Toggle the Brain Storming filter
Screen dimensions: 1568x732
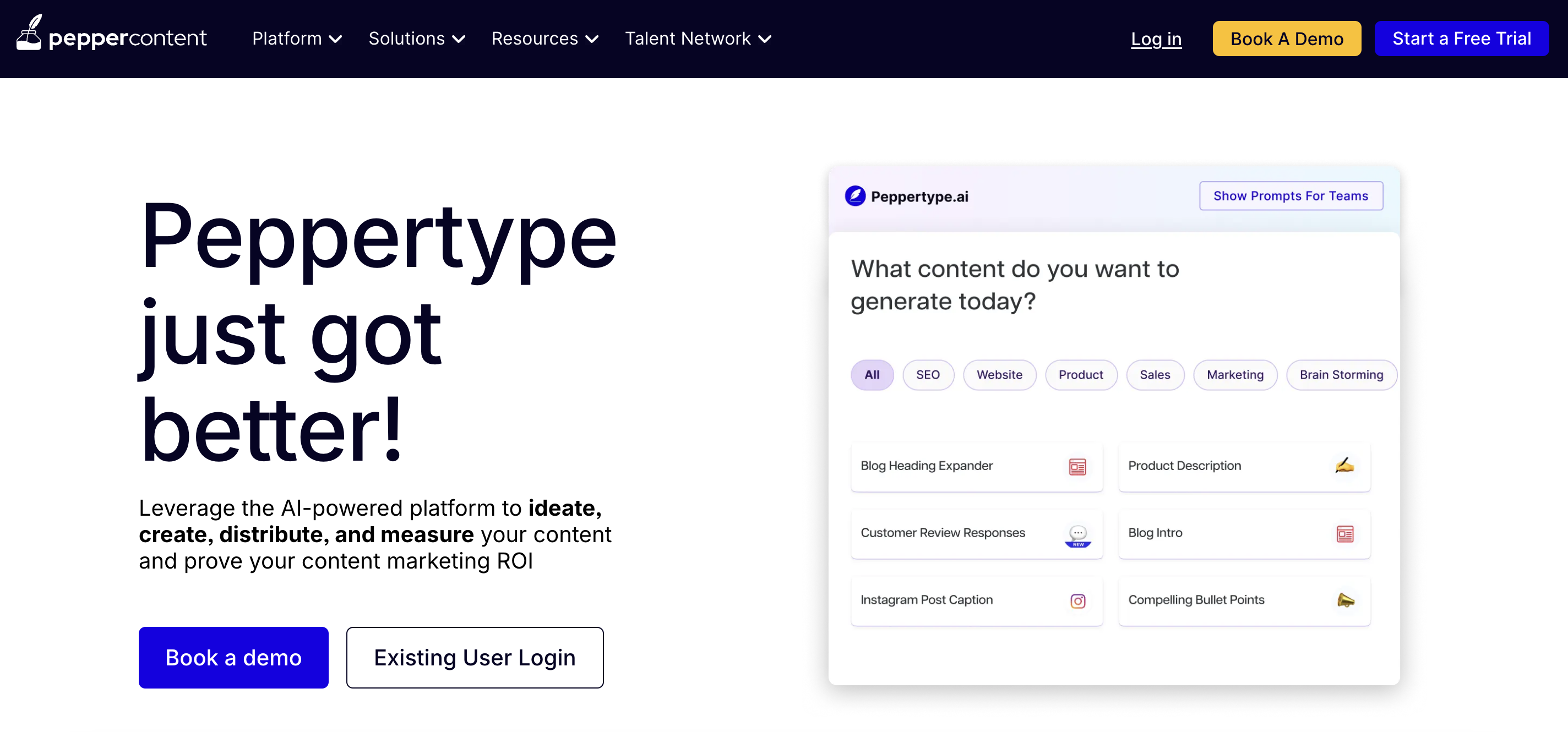point(1342,375)
